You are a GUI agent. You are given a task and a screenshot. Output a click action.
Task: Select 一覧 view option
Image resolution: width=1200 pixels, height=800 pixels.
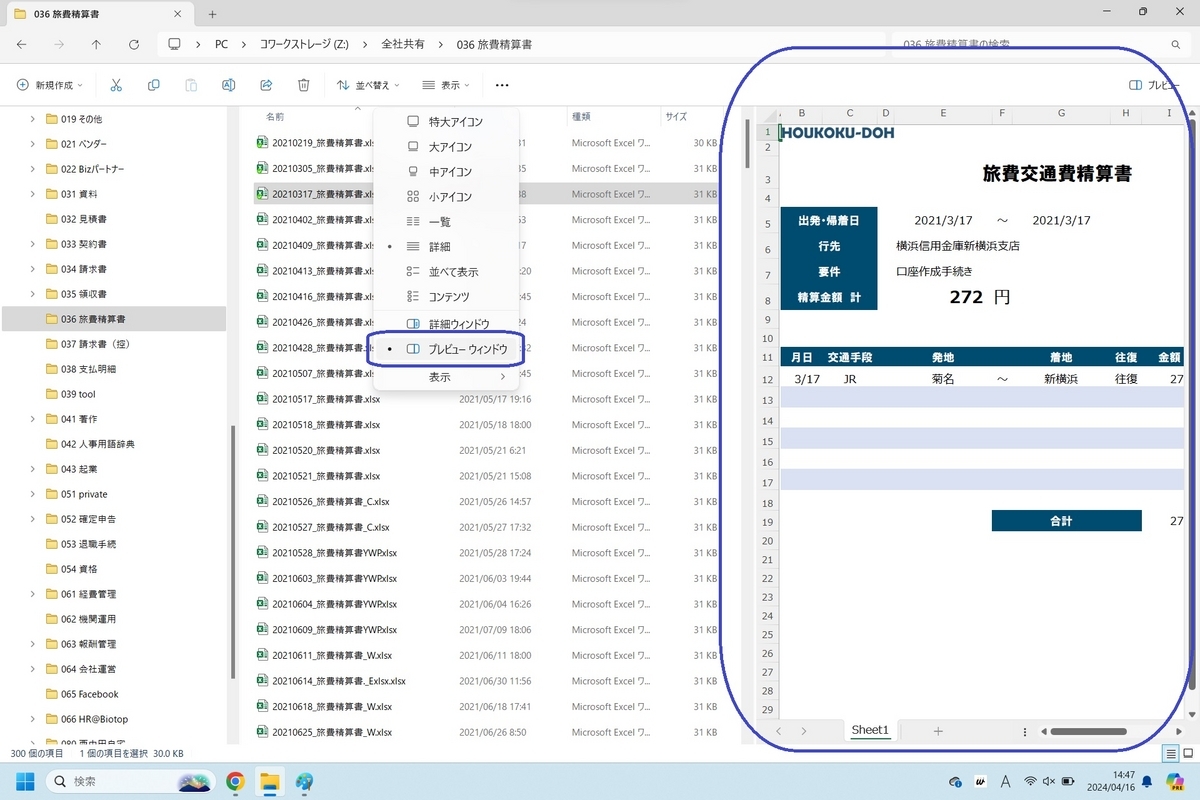(446, 221)
